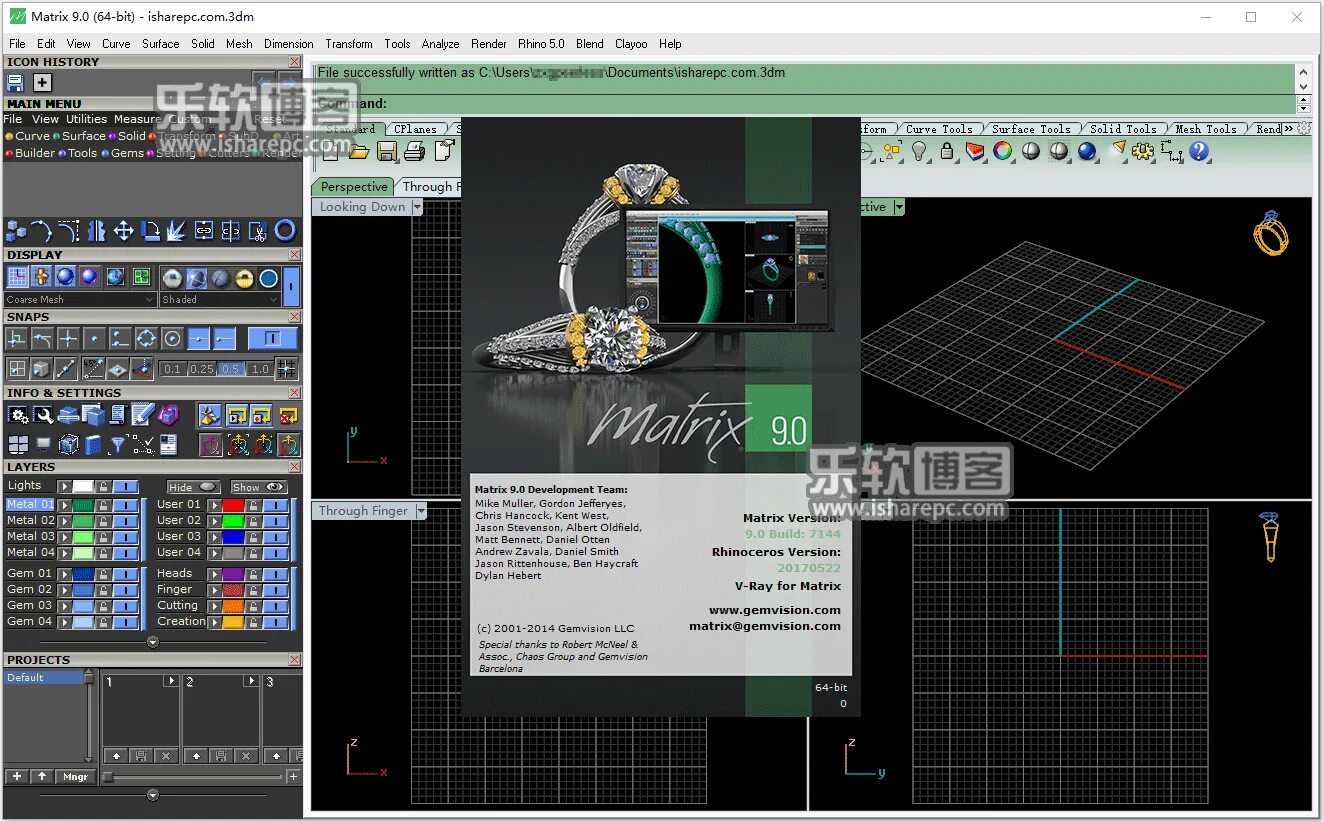Select the 0.25 snap increment button
Viewport: 1324px width, 822px height.
click(x=202, y=369)
